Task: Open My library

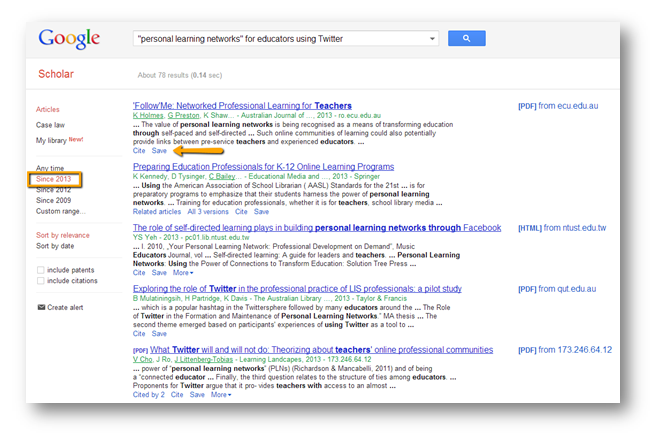Action: click(x=51, y=141)
